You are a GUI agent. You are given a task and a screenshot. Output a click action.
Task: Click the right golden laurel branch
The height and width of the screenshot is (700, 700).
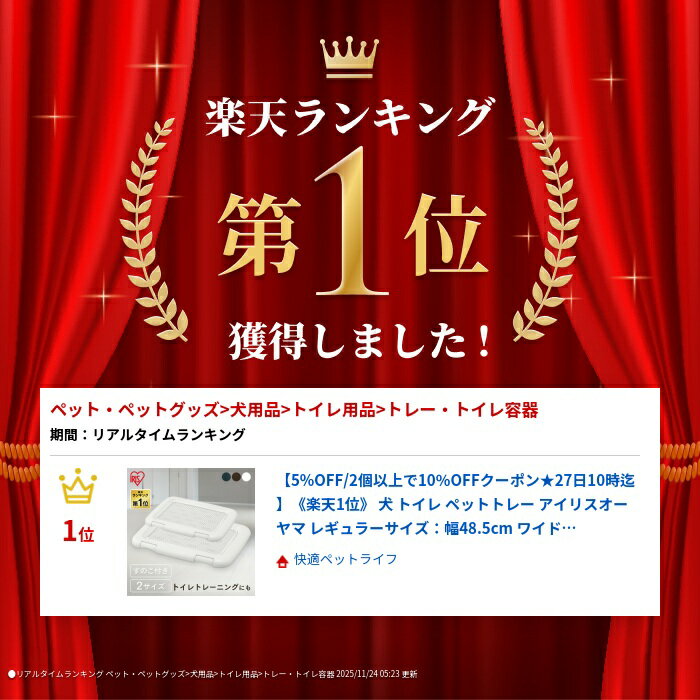(x=546, y=230)
